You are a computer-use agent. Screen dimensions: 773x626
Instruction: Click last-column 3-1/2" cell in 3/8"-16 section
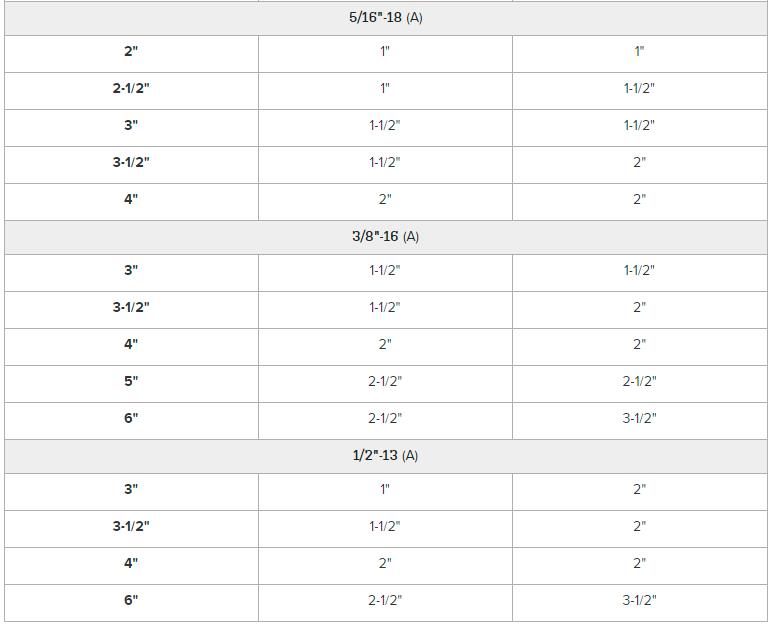pos(639,418)
